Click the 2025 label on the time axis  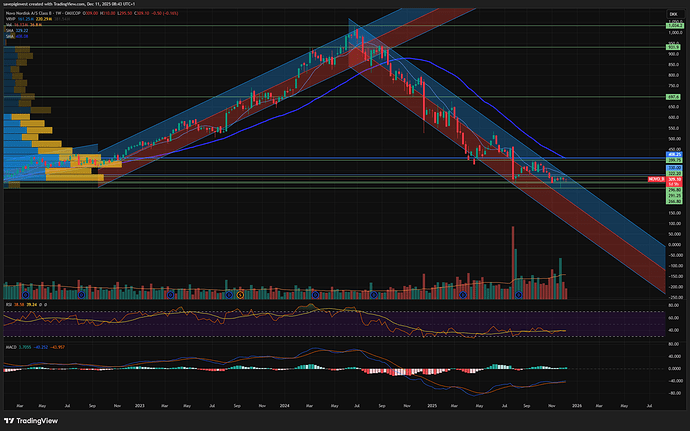[x=433, y=407]
